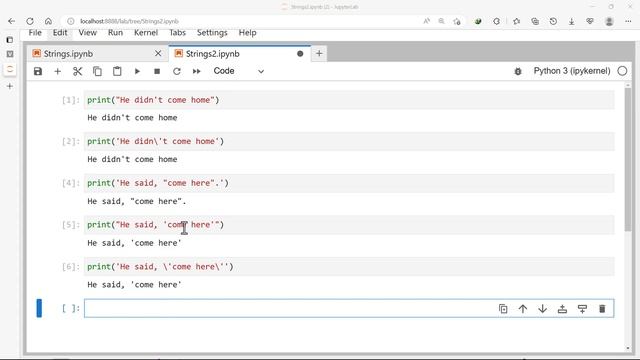Viewport: 640px width, 360px height.
Task: Cut selected cells with the scissors icon
Action: tap(77, 71)
